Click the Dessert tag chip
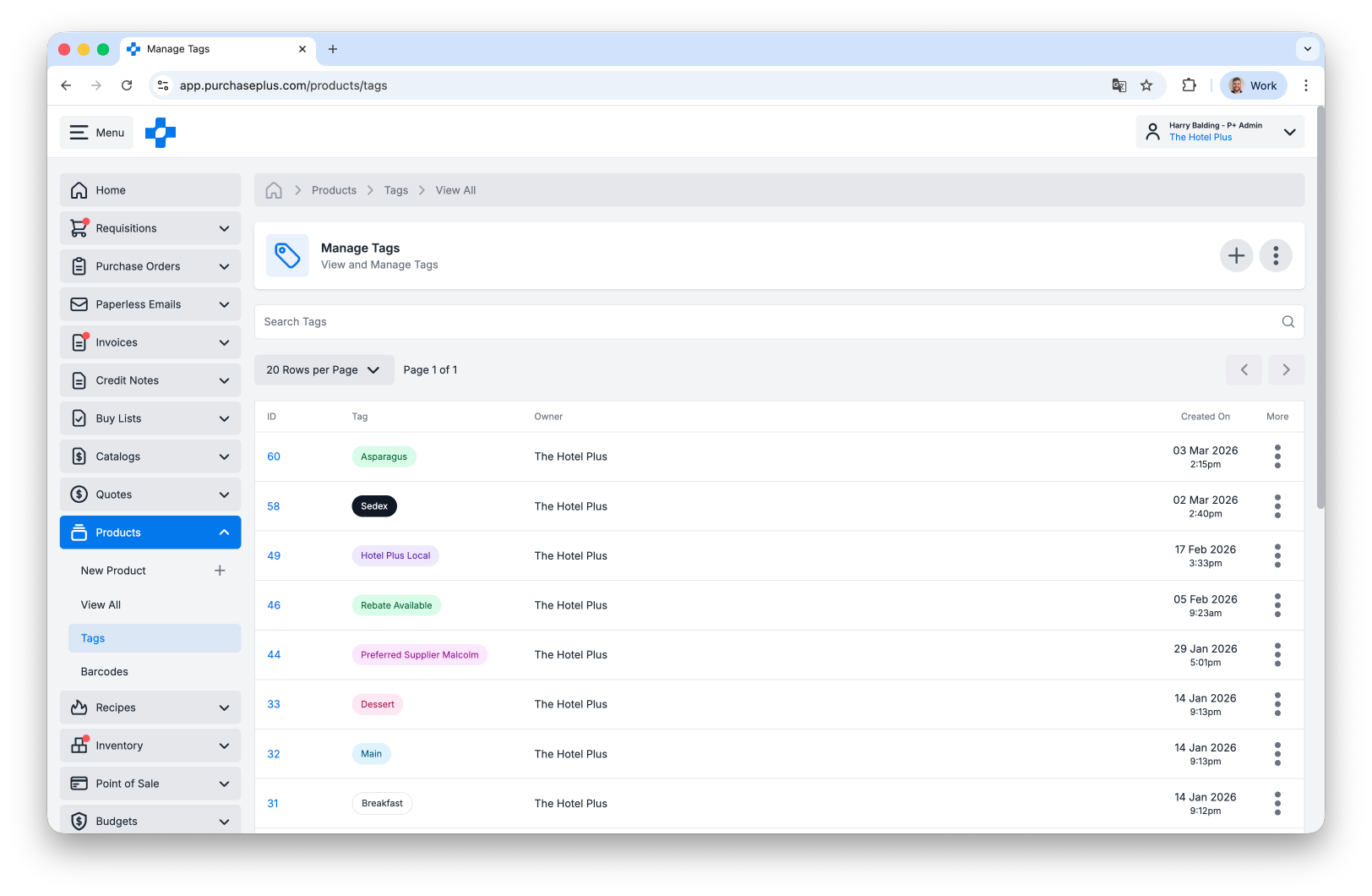Screen dimensions: 1372x896 [x=378, y=704]
